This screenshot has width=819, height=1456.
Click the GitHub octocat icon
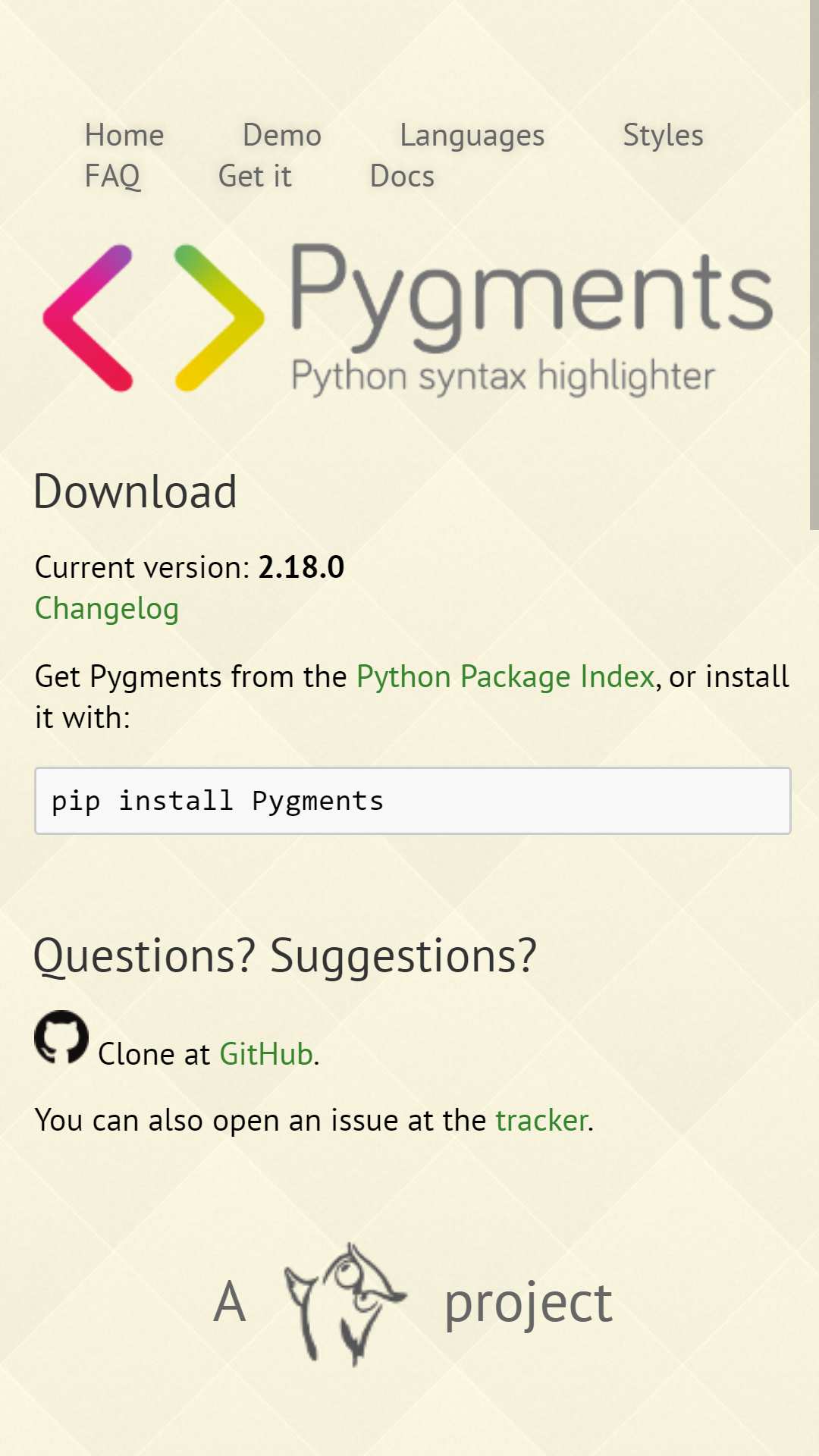click(x=61, y=1037)
